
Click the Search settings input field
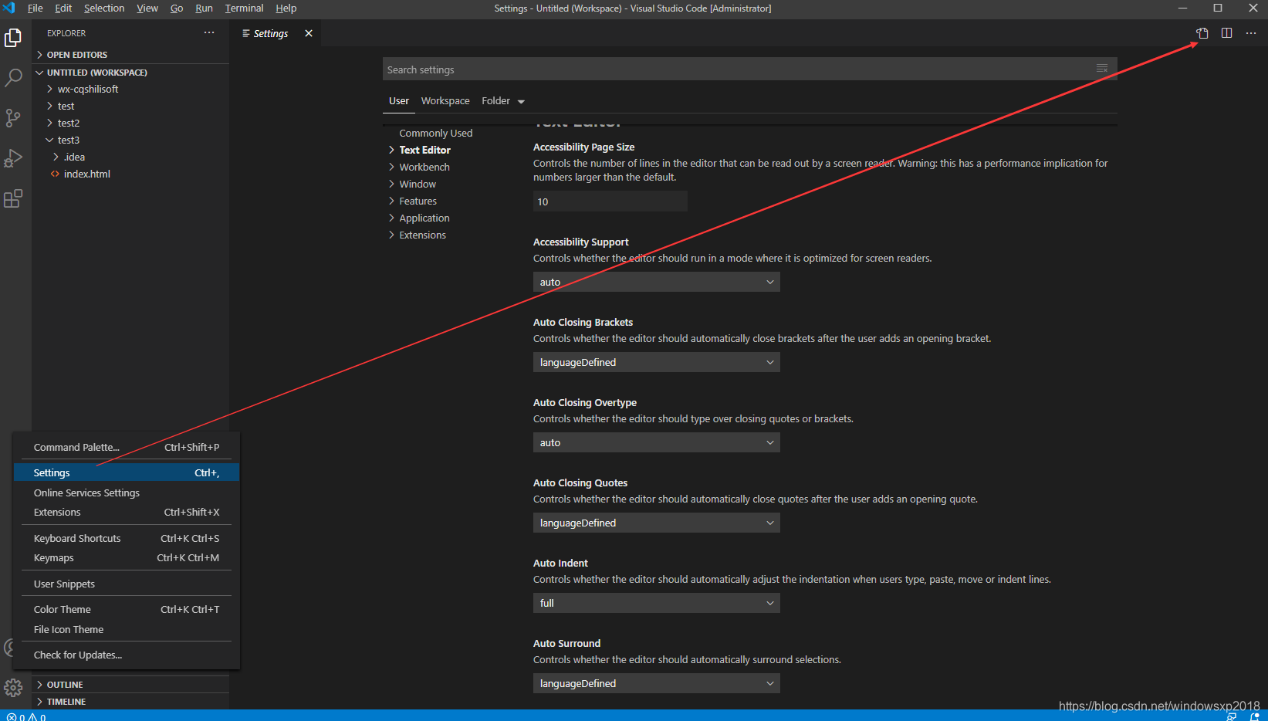point(749,70)
